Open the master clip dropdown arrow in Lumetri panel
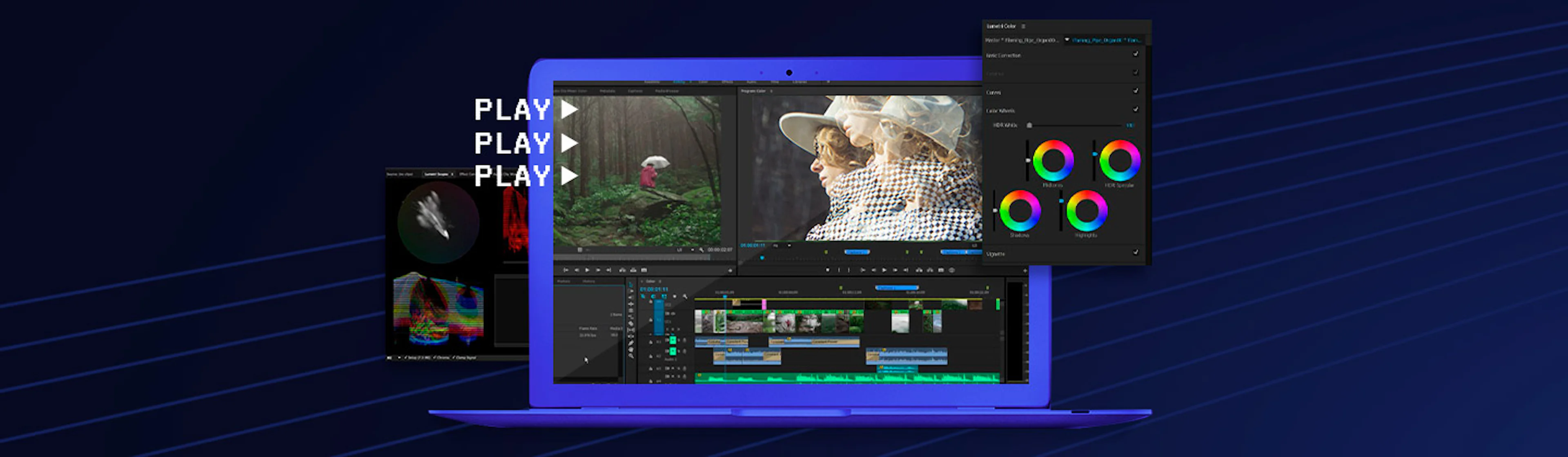 [1067, 40]
